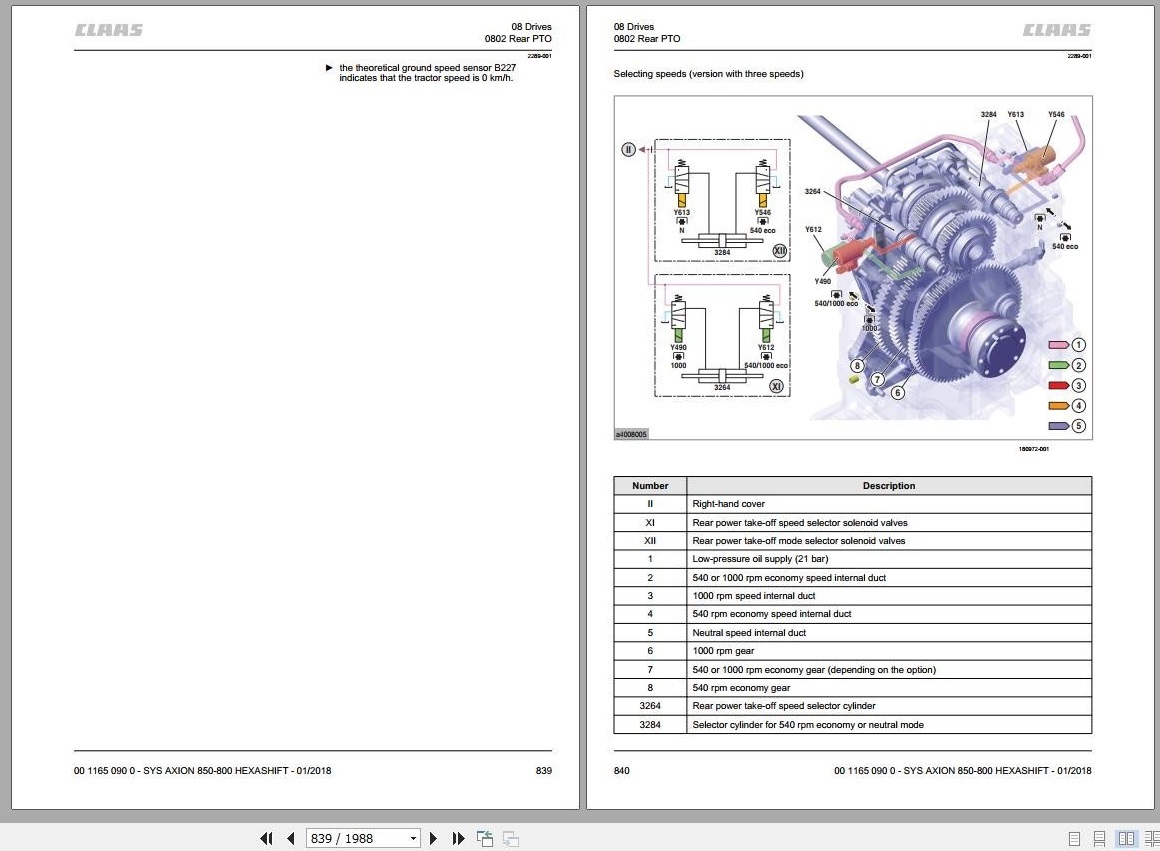Jump to the last page
This screenshot has width=1160, height=851.
pos(458,838)
